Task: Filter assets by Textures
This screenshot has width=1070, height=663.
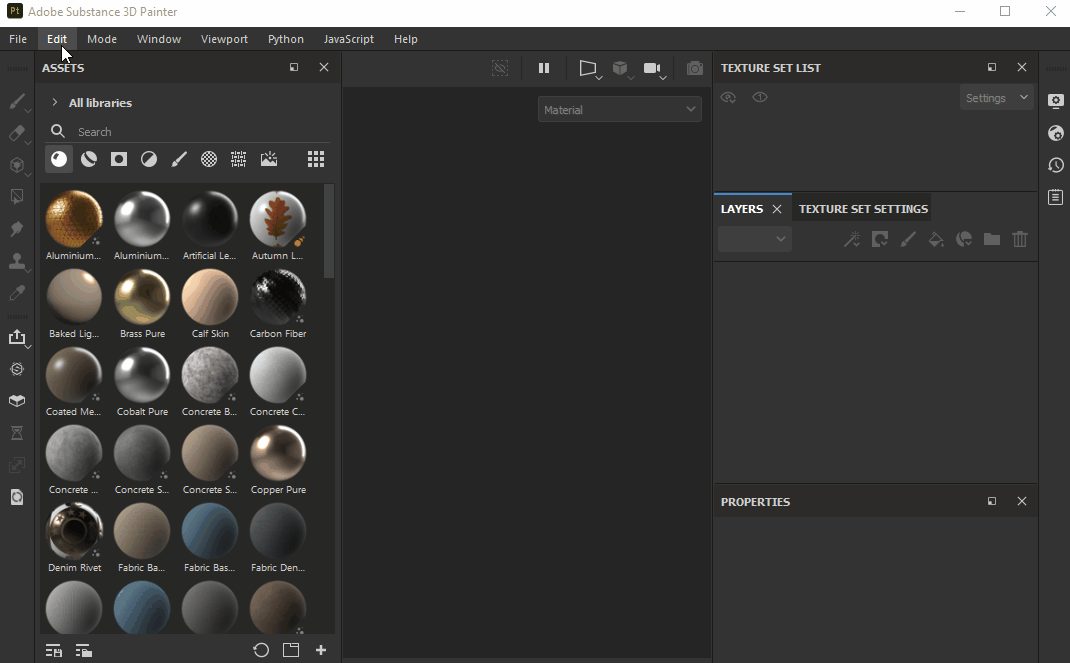Action: [239, 159]
